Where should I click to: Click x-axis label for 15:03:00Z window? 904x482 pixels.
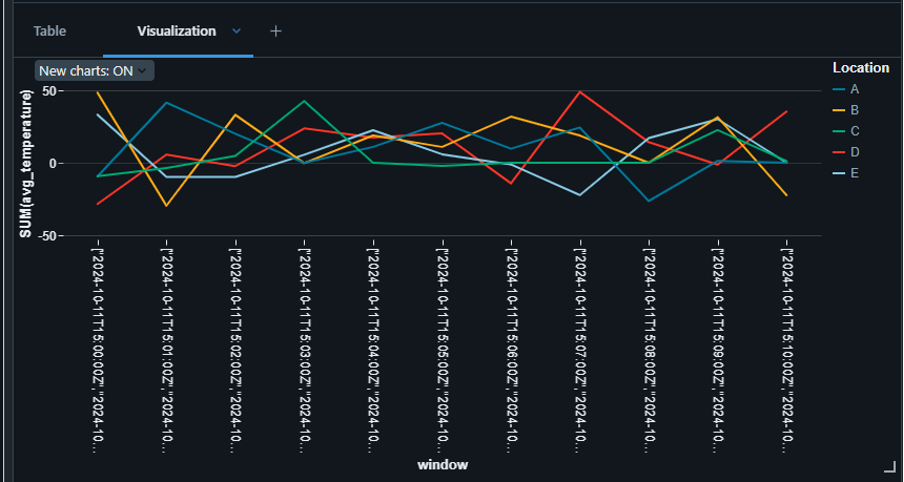(x=304, y=352)
